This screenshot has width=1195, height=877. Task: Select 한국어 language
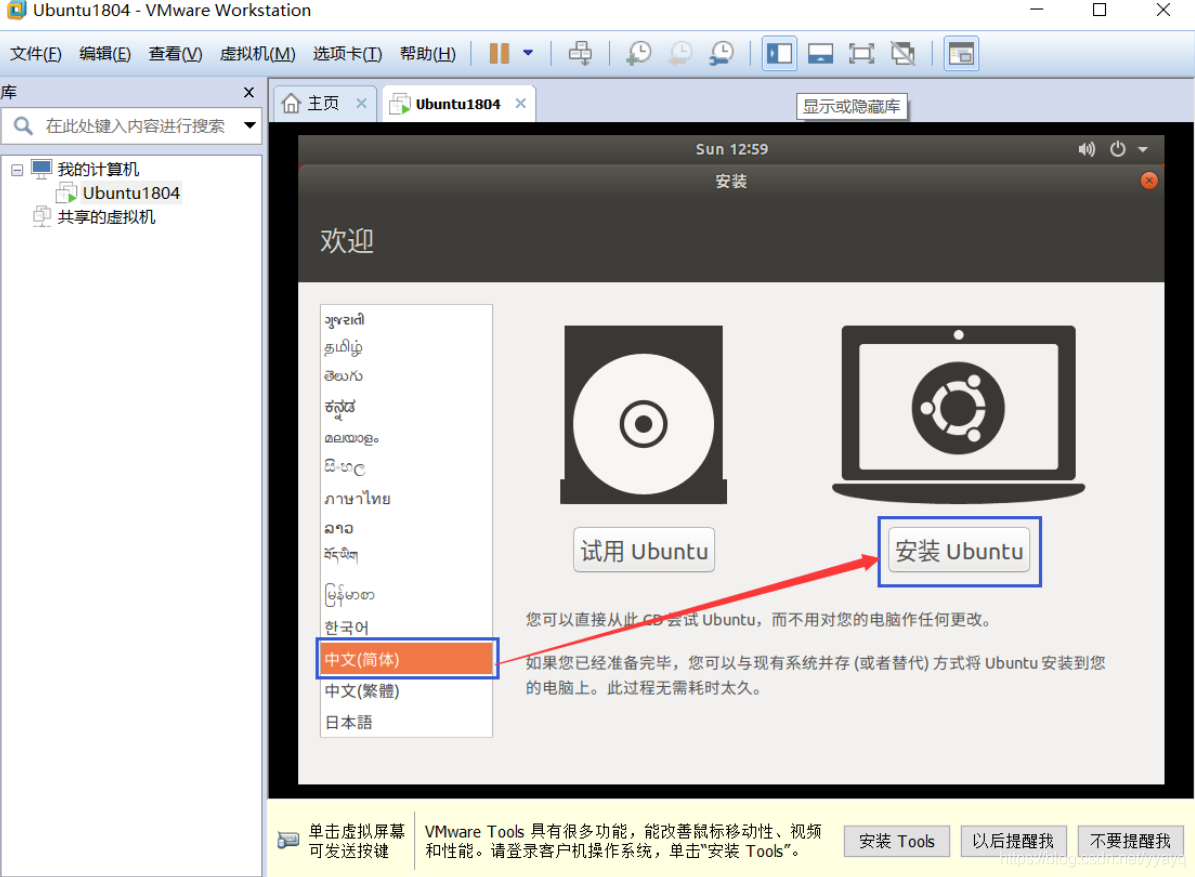(407, 628)
